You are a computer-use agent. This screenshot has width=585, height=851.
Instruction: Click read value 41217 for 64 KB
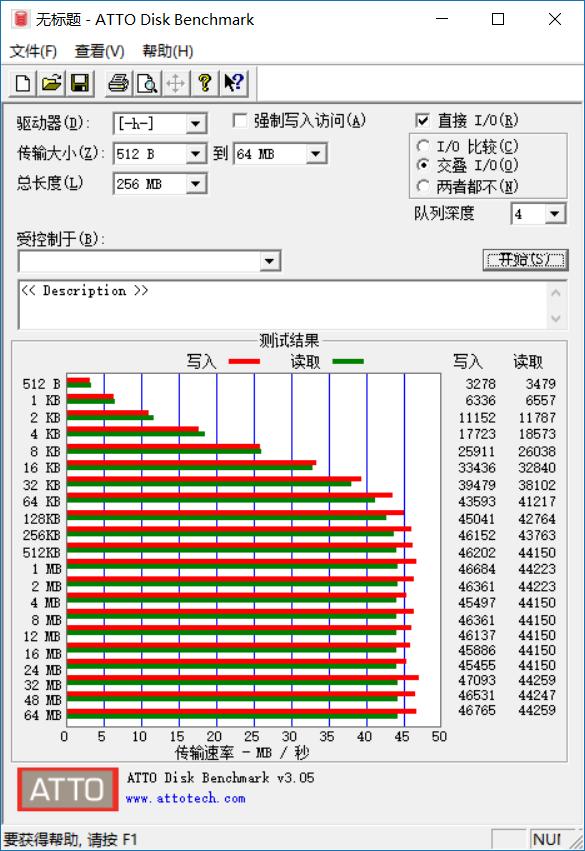pos(537,501)
